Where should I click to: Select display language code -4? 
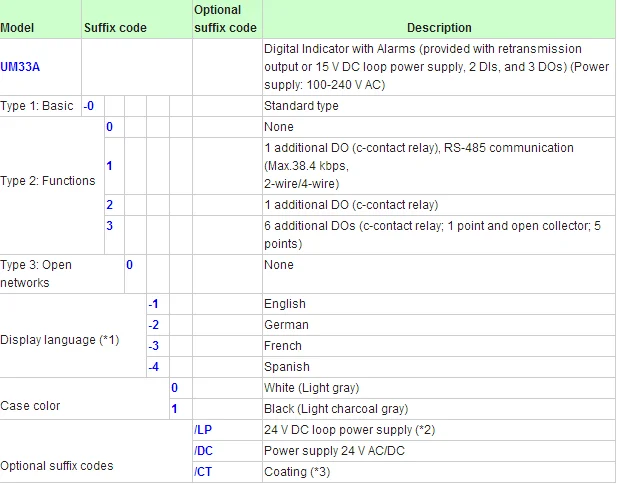click(153, 366)
